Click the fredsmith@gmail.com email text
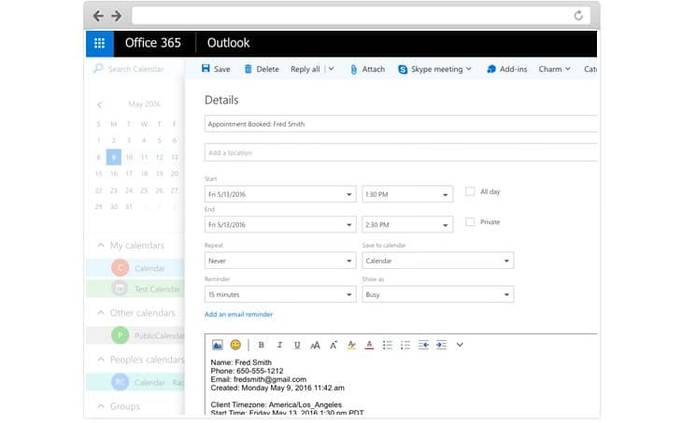Image resolution: width=682 pixels, height=423 pixels. click(270, 379)
